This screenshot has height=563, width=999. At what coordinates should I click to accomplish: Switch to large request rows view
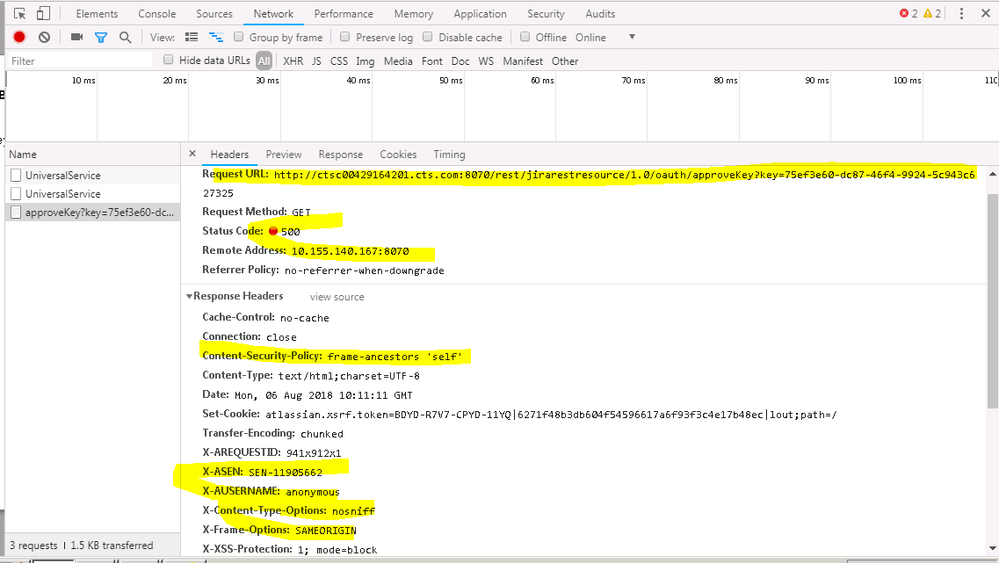pyautogui.click(x=191, y=37)
